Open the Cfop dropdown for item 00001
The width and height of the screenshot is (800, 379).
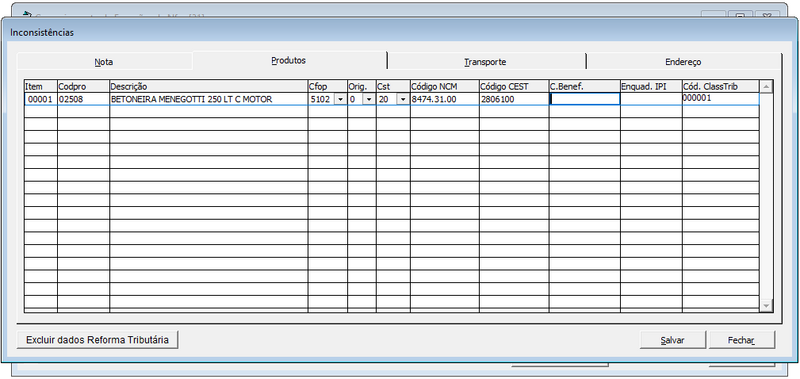340,99
